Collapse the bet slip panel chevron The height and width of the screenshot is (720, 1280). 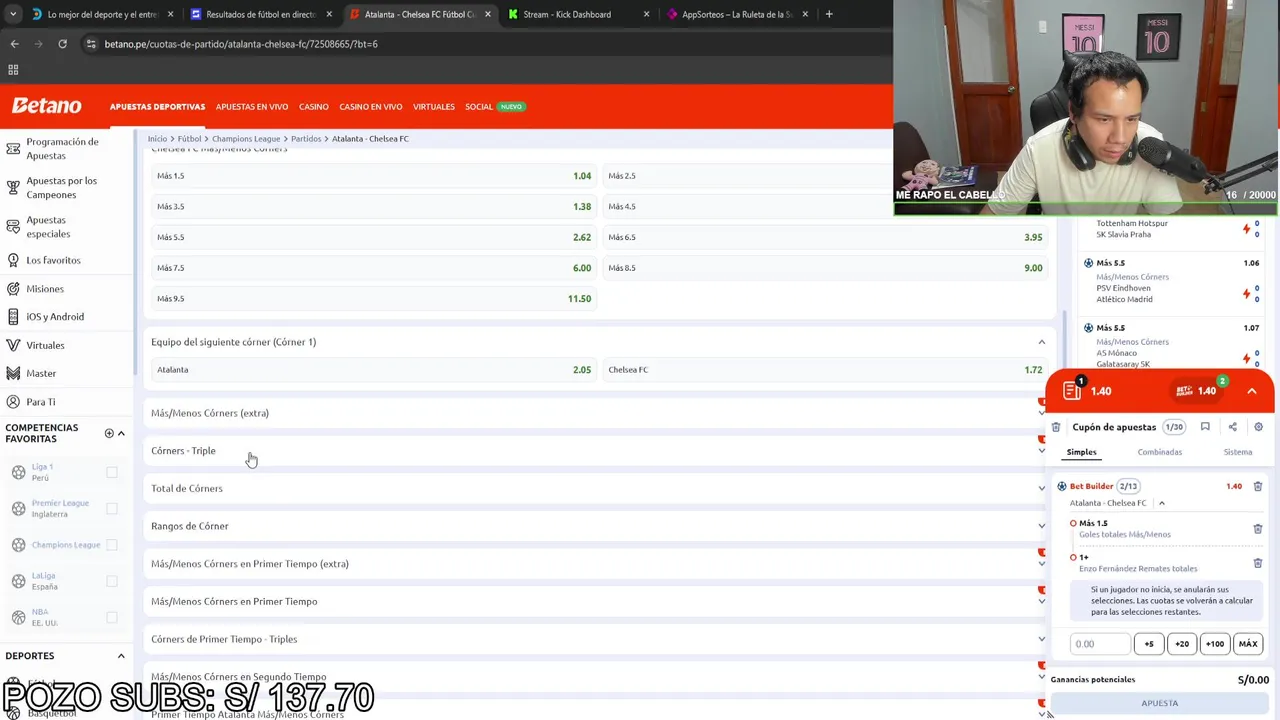[x=1251, y=391]
